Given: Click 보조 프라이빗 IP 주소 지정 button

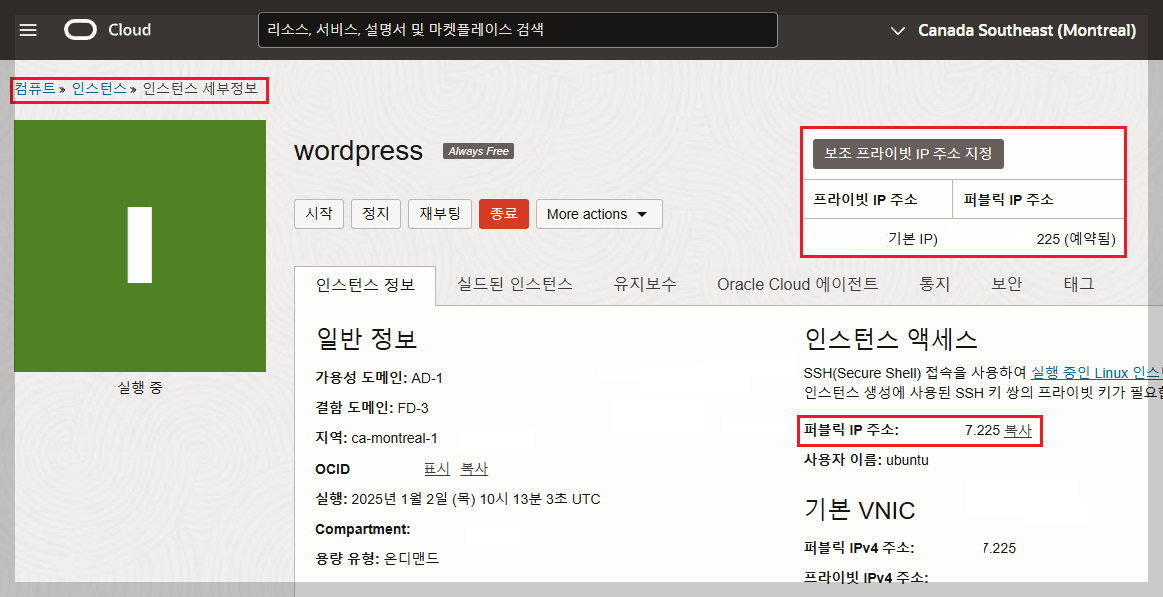Looking at the screenshot, I should (908, 154).
